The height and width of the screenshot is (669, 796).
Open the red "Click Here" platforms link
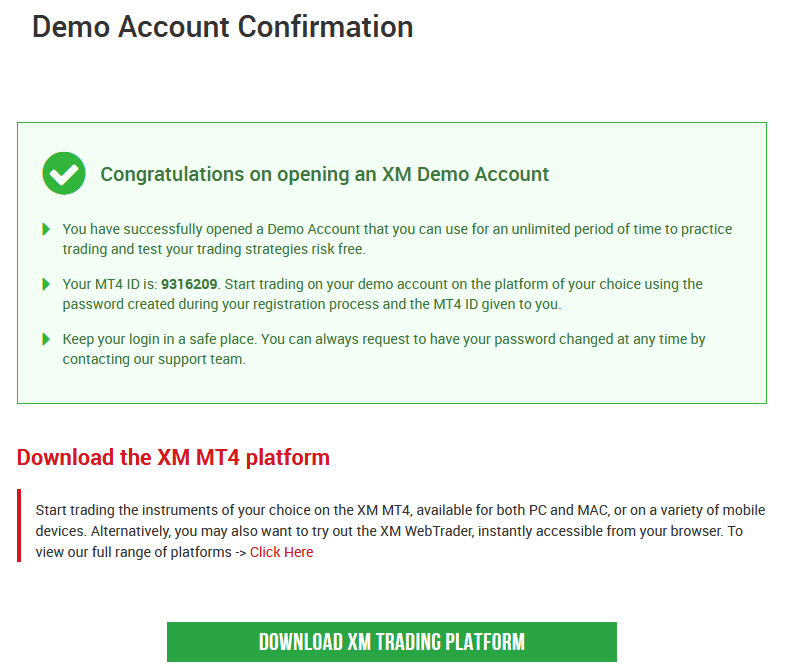pyautogui.click(x=281, y=552)
